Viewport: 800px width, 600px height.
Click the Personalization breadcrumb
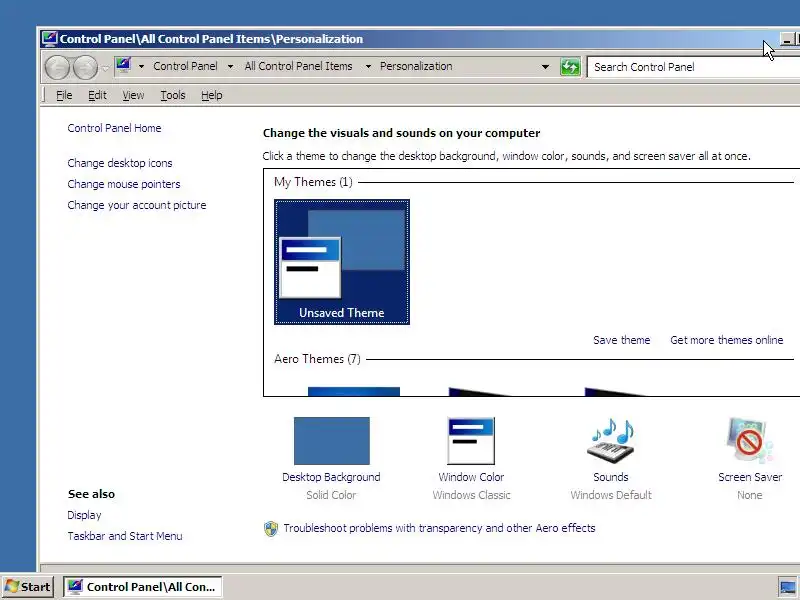click(416, 66)
